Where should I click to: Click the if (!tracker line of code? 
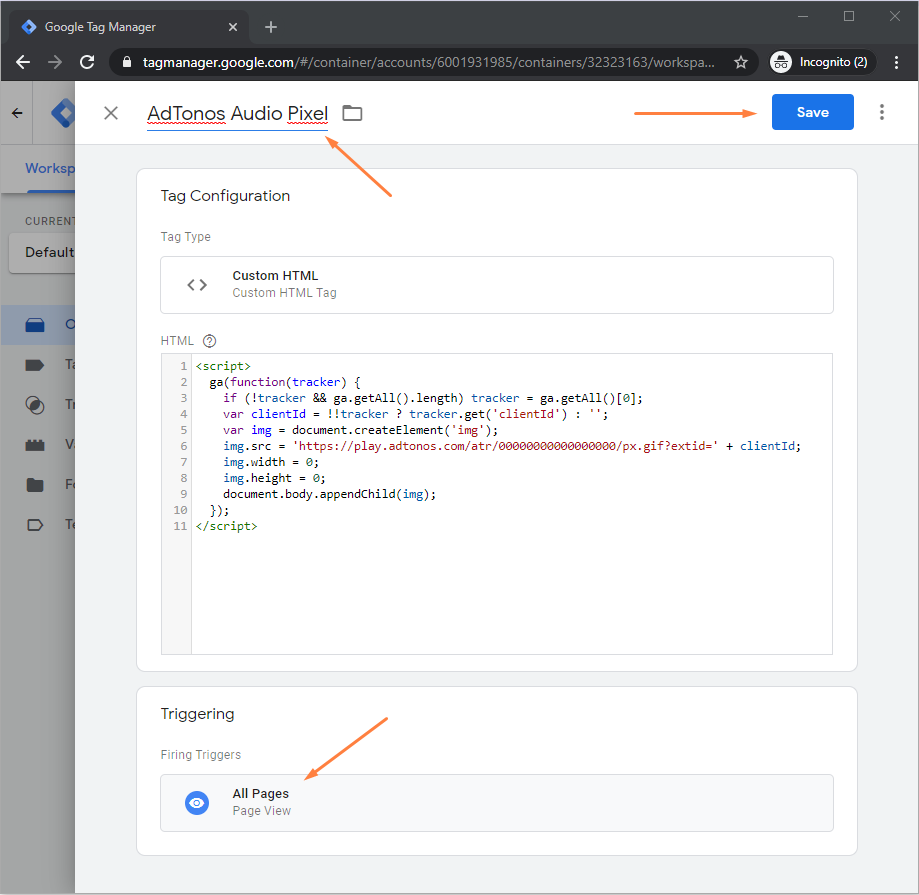point(433,399)
